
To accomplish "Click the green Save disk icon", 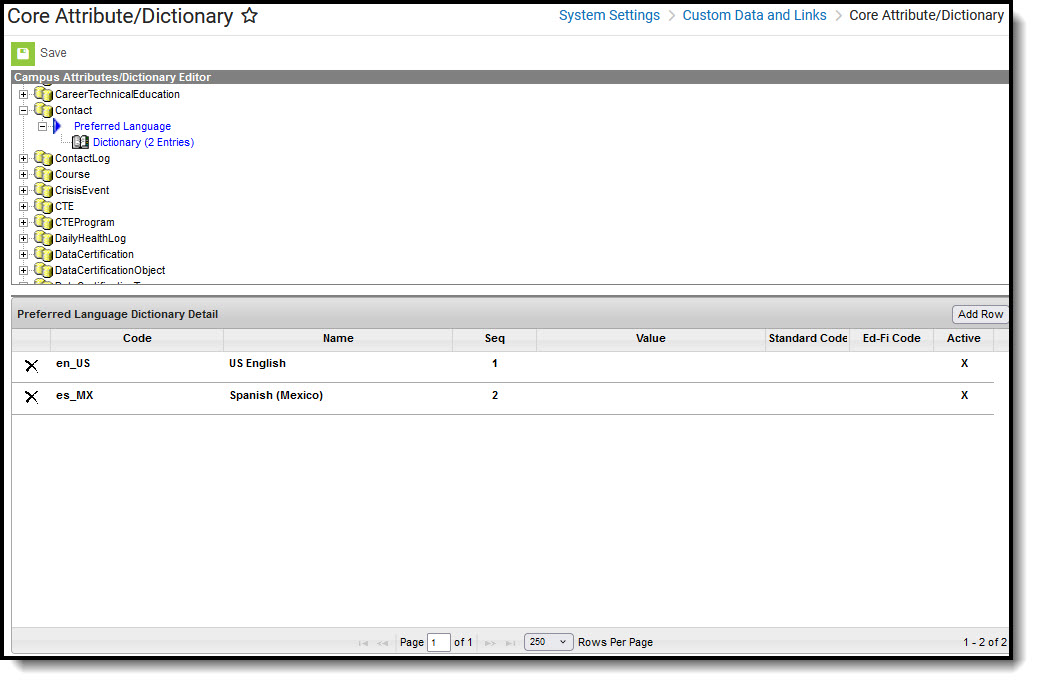I will point(22,53).
